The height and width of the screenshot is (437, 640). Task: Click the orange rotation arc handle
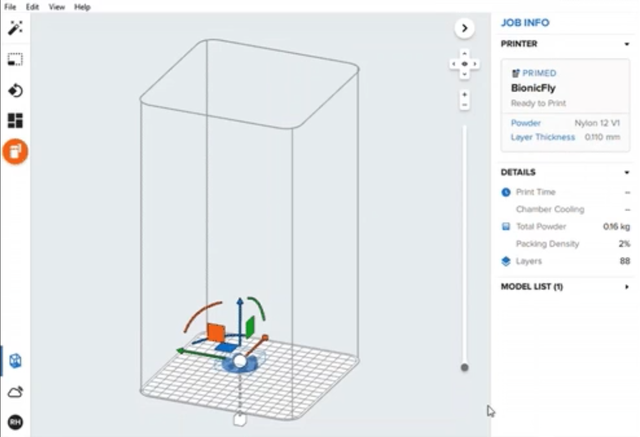coord(201,315)
